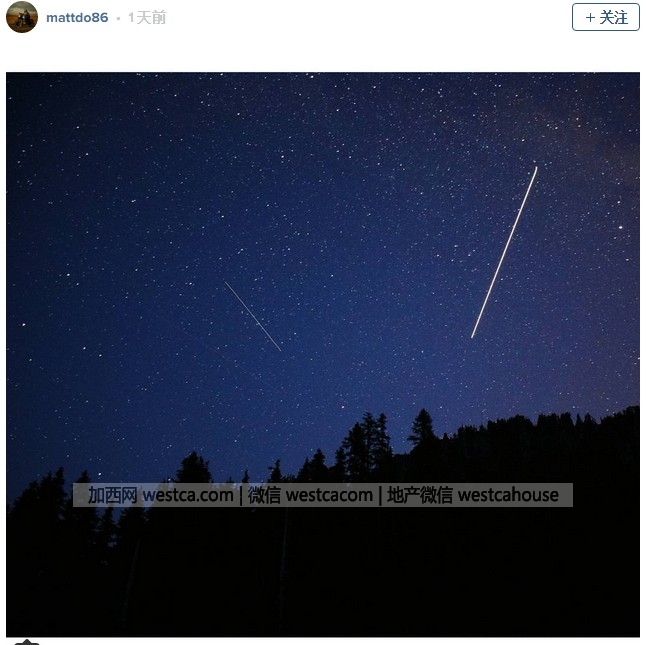
Task: Click the short faint meteor streak
Action: [x=253, y=316]
